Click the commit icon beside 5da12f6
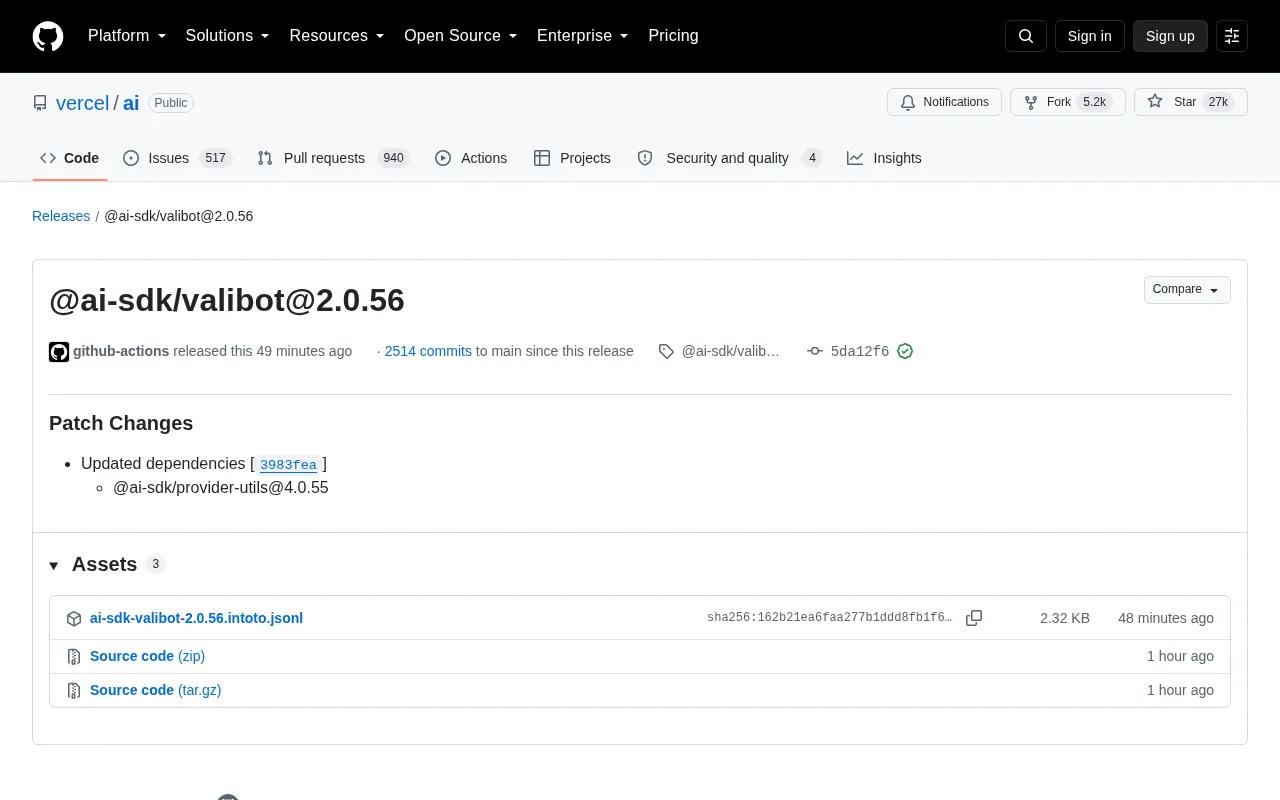1280x800 pixels. (x=815, y=351)
